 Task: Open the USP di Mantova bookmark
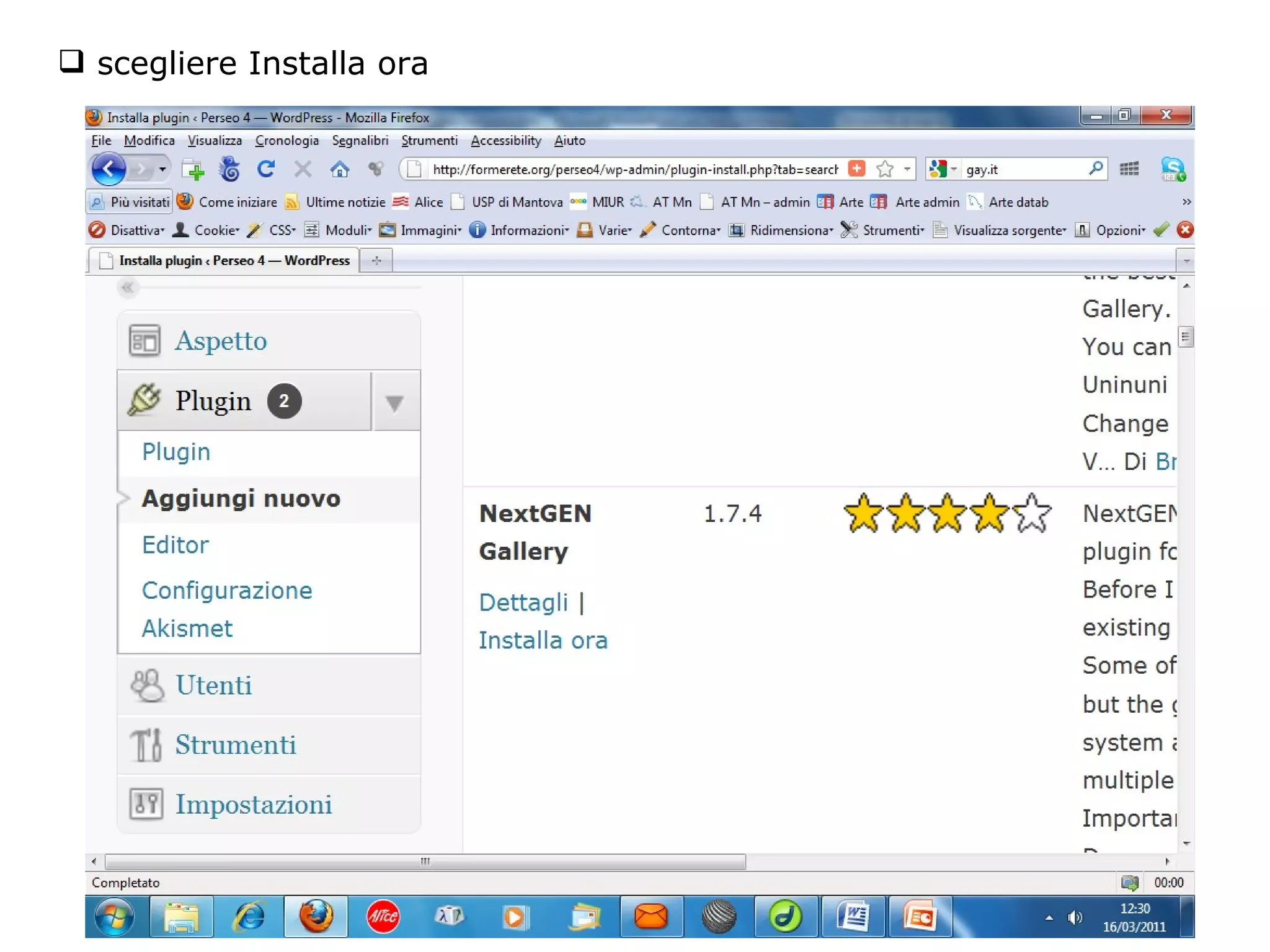[507, 202]
